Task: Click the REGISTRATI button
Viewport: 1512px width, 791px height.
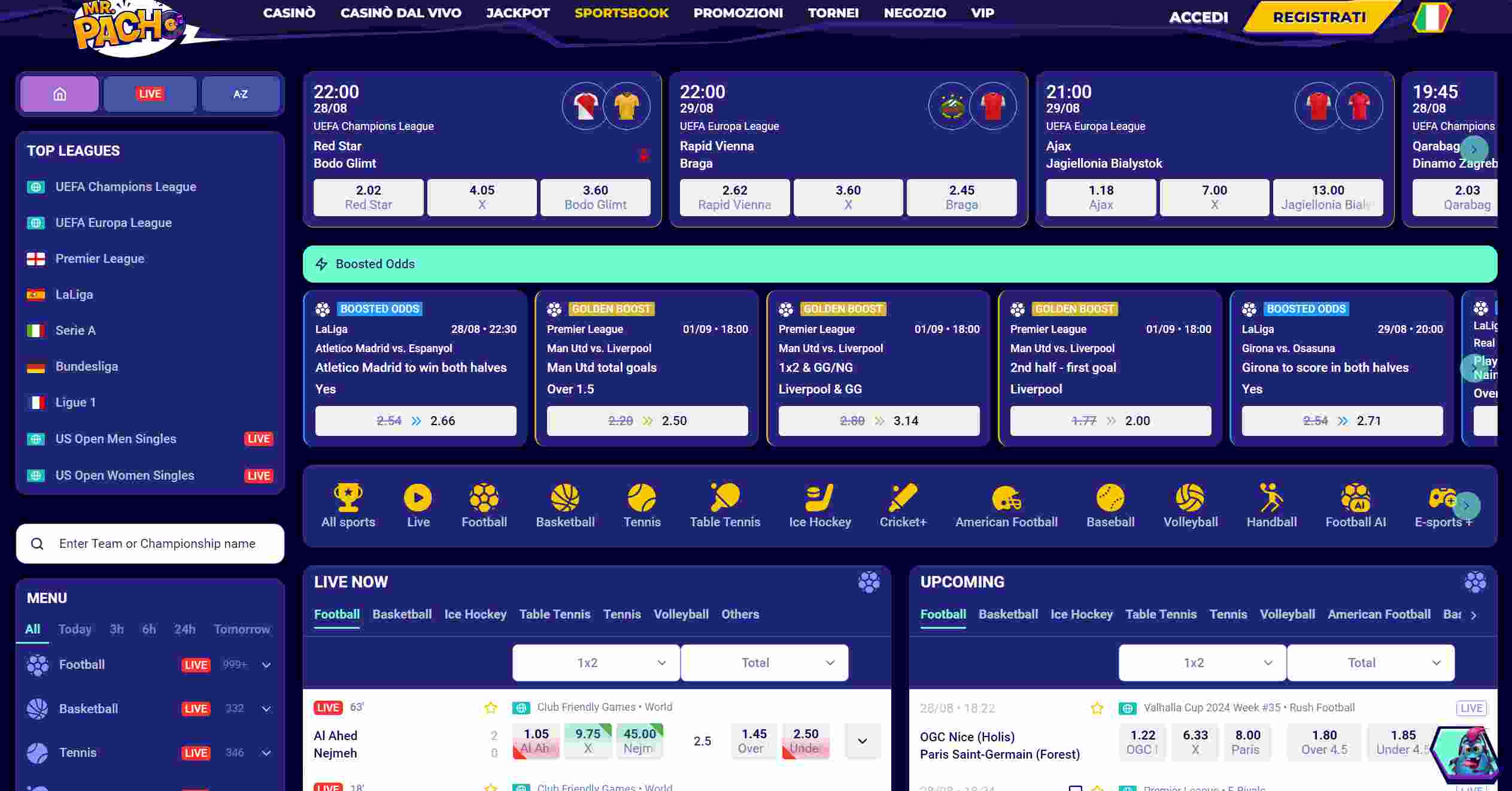Action: click(x=1318, y=17)
